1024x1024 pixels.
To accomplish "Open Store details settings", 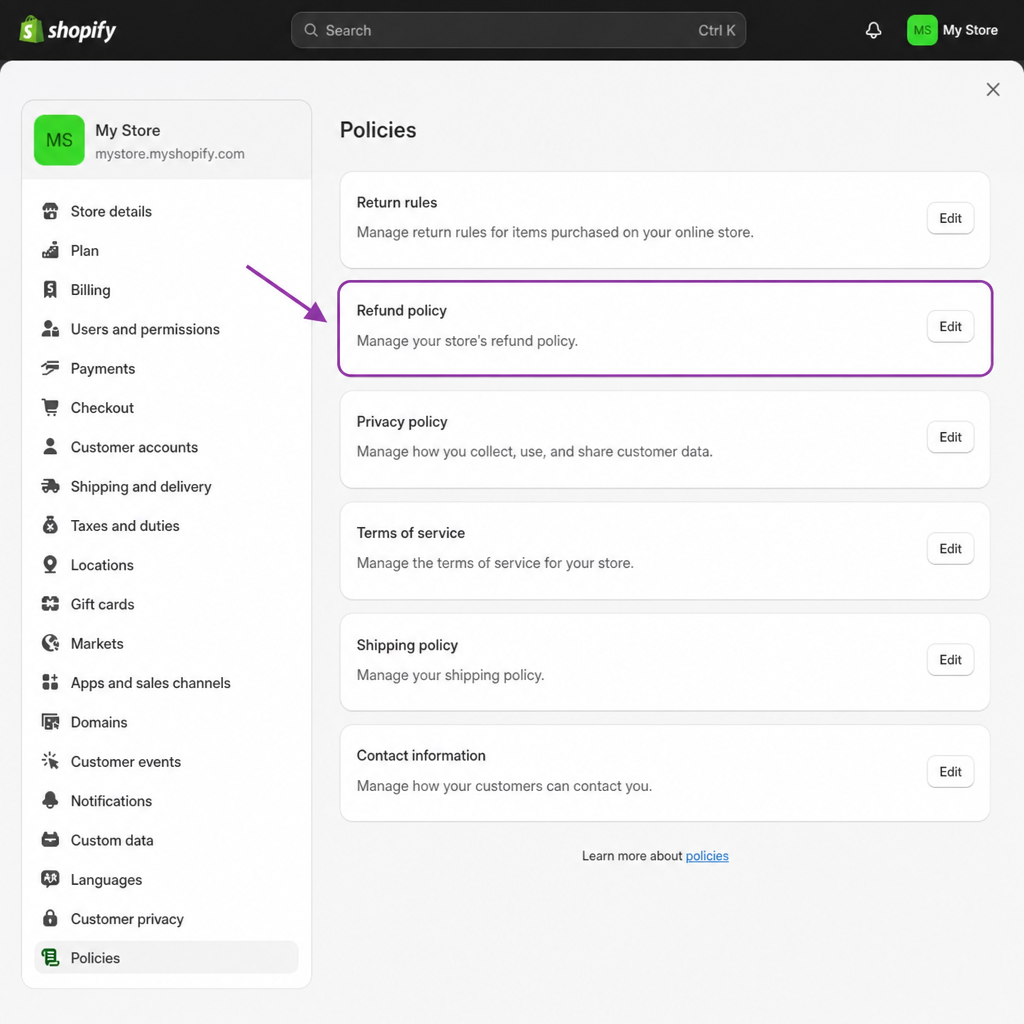I will [x=167, y=211].
